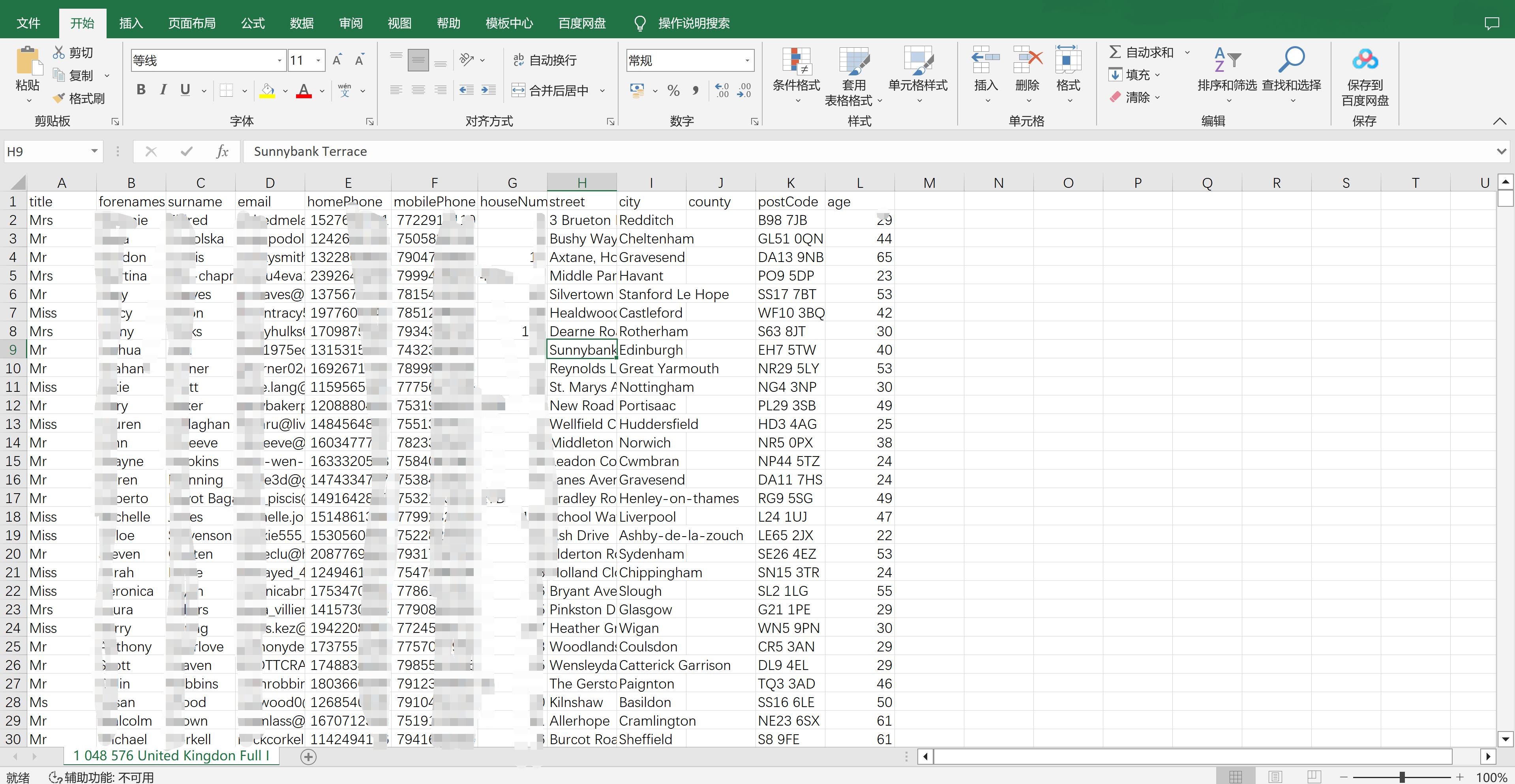Expand the formula bar chevron
This screenshot has height=784, width=1515.
click(1502, 152)
